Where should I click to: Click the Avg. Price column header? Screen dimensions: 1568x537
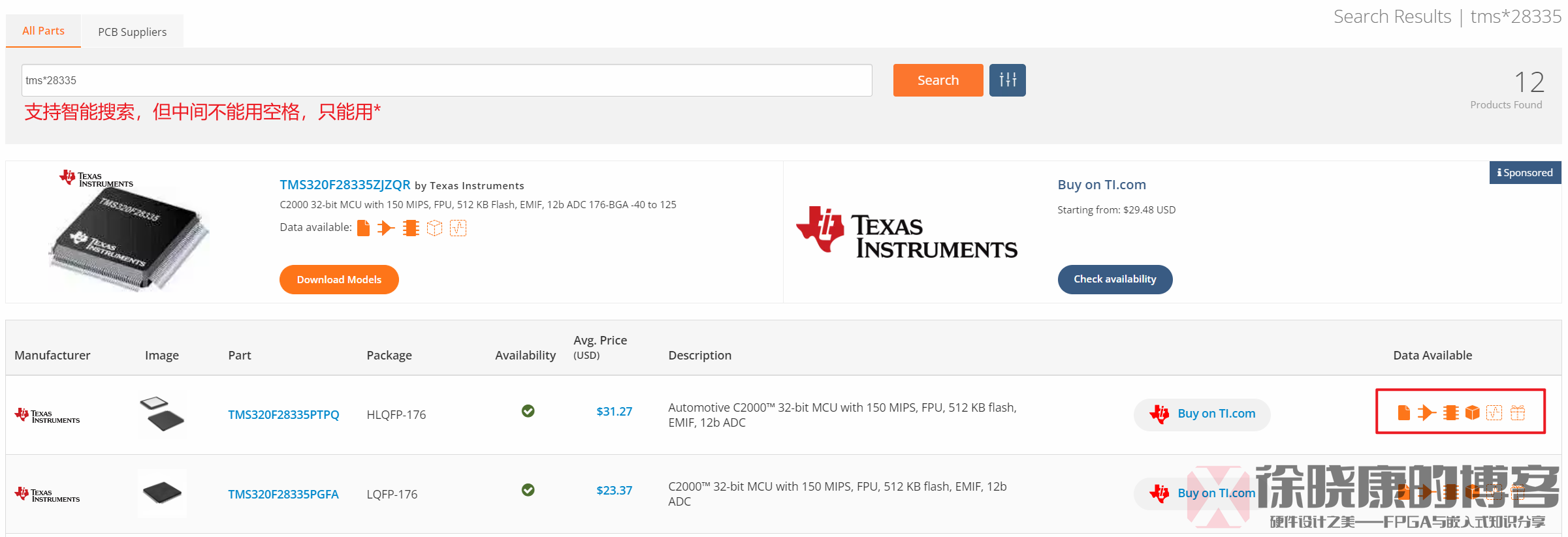click(600, 347)
